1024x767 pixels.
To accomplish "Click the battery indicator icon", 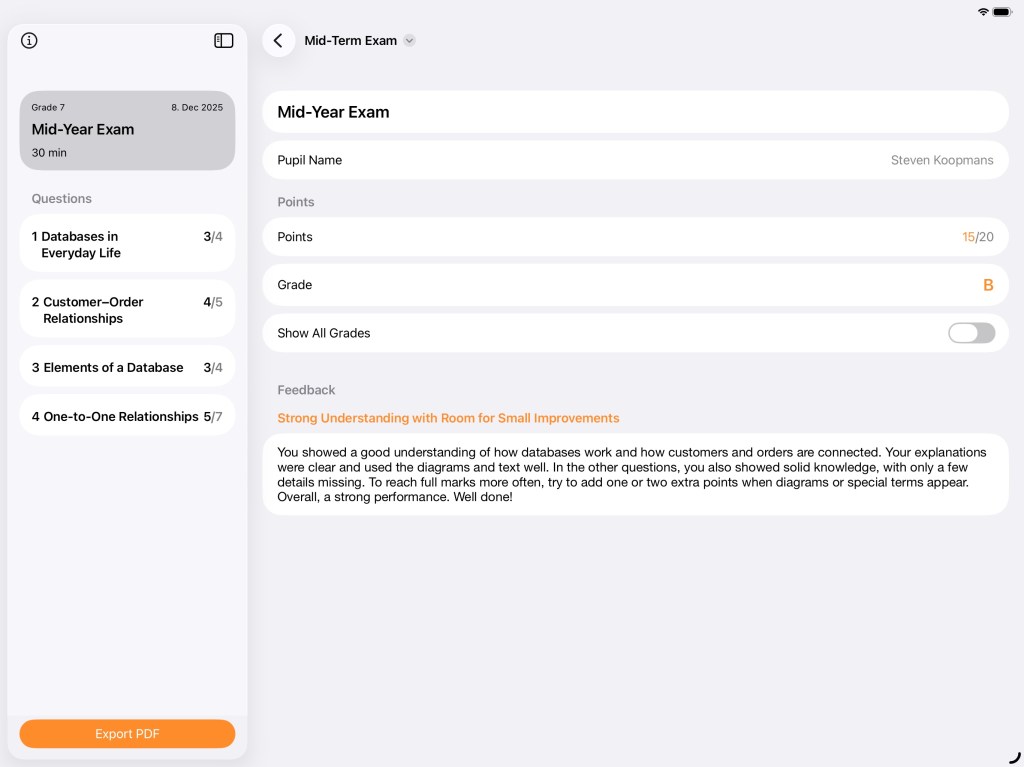I will [1002, 12].
